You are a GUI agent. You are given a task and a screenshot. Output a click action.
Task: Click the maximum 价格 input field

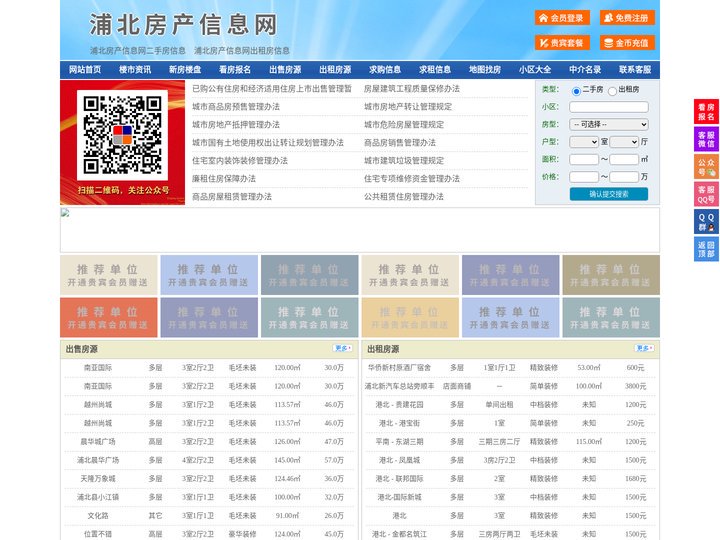624,177
